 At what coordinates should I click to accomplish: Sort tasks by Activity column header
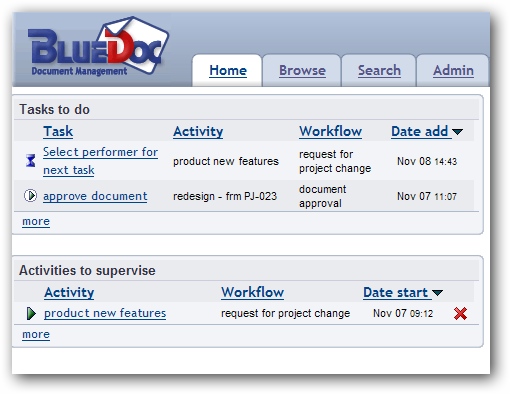click(x=198, y=131)
